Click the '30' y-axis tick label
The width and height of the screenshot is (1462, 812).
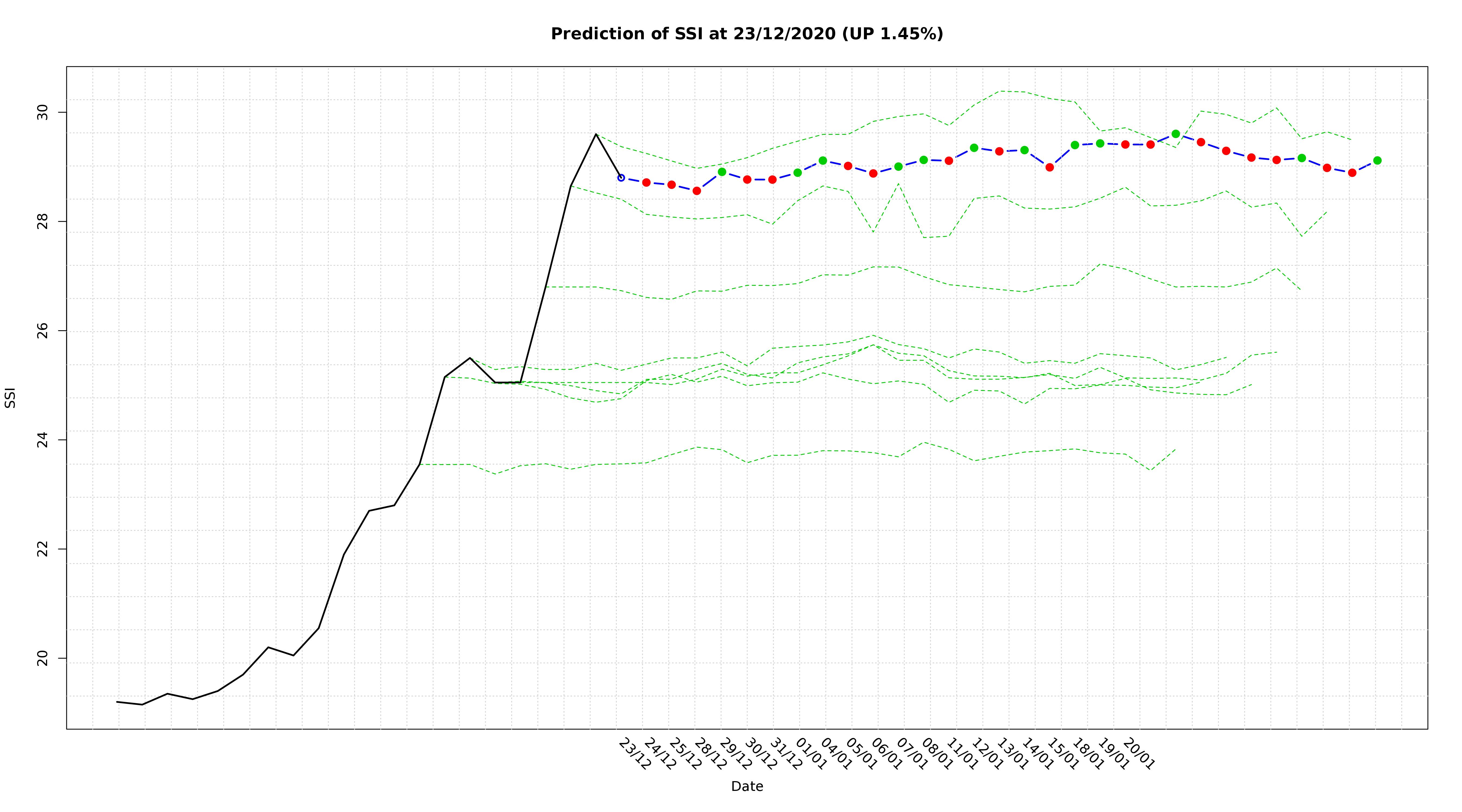click(43, 112)
